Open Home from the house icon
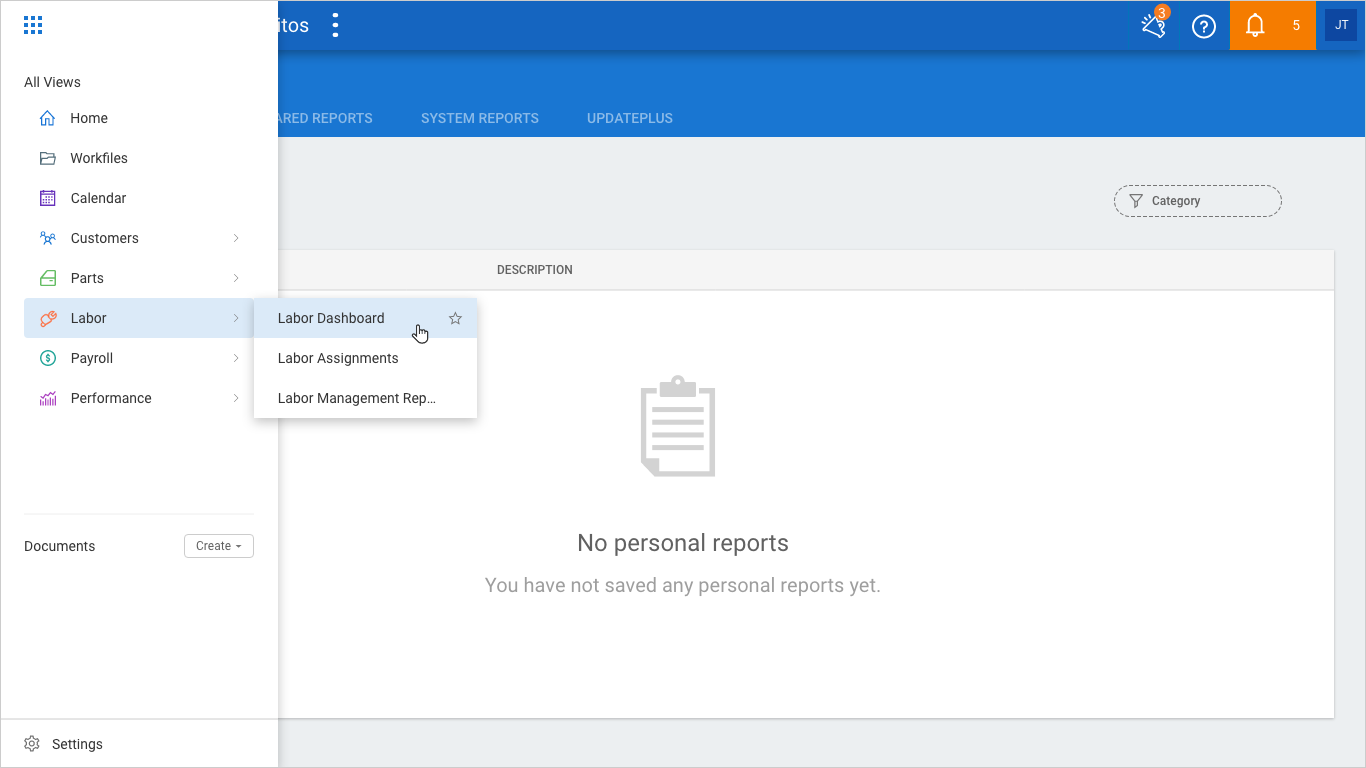 click(47, 118)
